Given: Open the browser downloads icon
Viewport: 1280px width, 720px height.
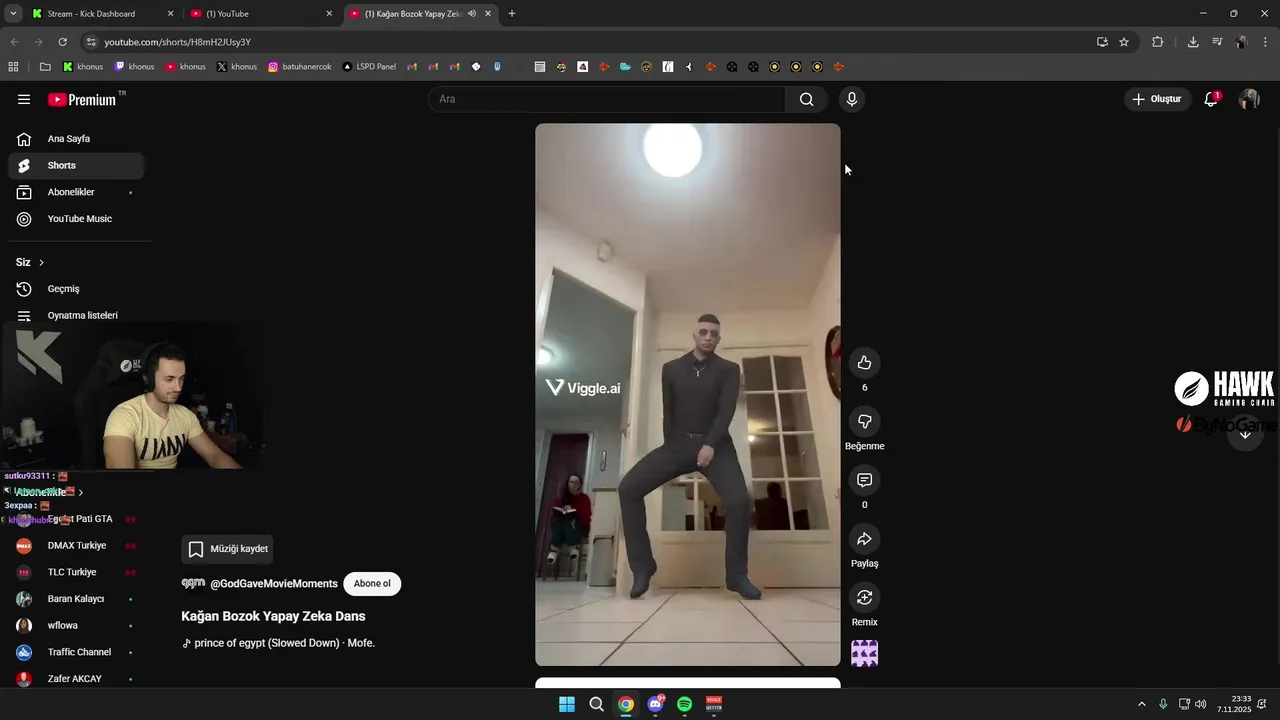Looking at the screenshot, I should click(1193, 42).
